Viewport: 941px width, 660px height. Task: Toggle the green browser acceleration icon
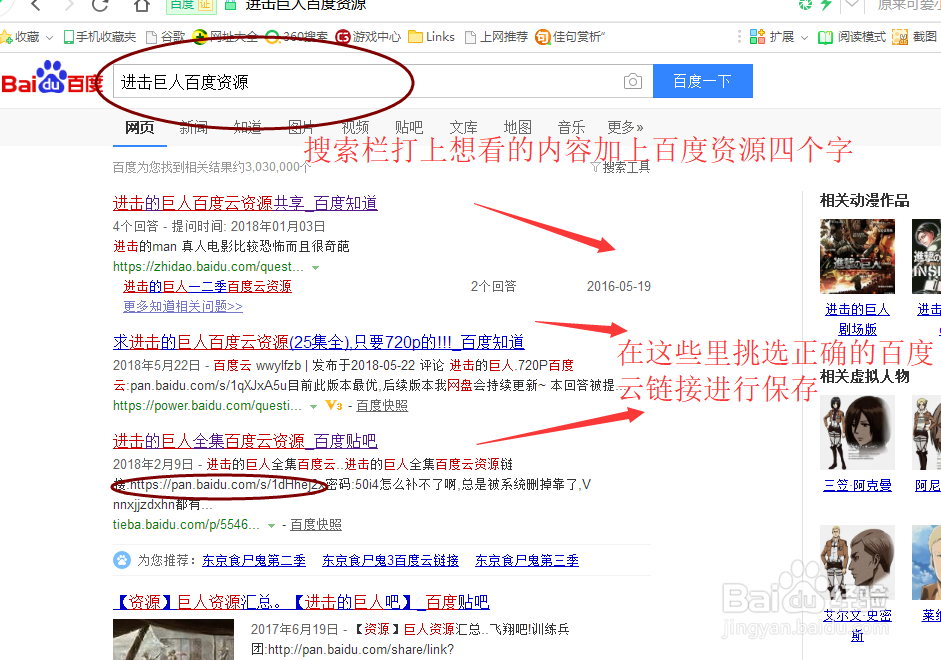[x=806, y=6]
